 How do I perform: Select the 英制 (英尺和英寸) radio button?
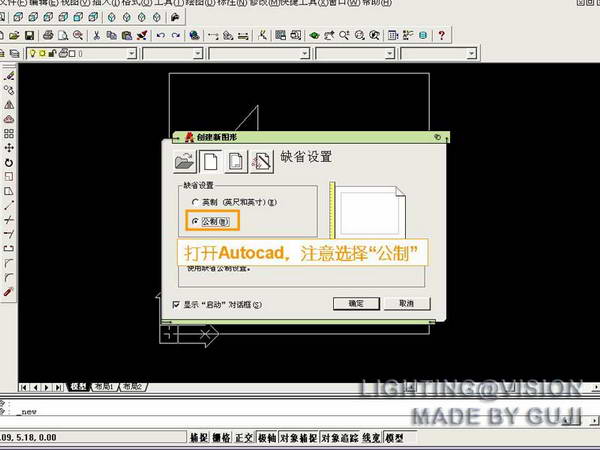tap(196, 202)
